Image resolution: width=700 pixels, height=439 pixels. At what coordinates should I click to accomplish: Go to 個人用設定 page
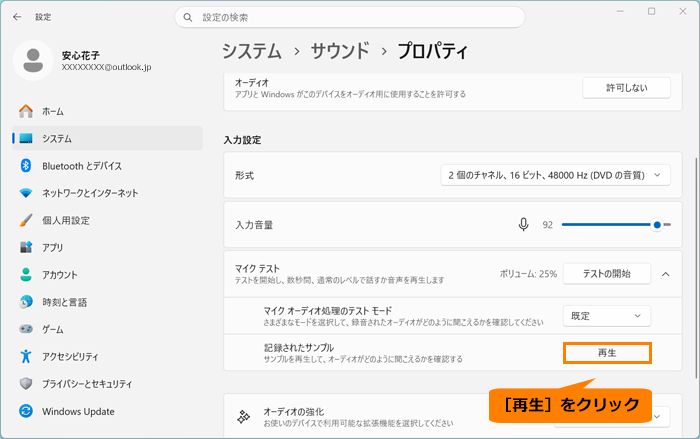(107, 220)
